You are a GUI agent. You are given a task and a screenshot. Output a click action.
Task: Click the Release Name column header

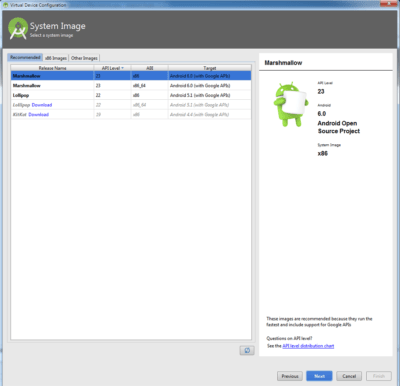(52, 68)
